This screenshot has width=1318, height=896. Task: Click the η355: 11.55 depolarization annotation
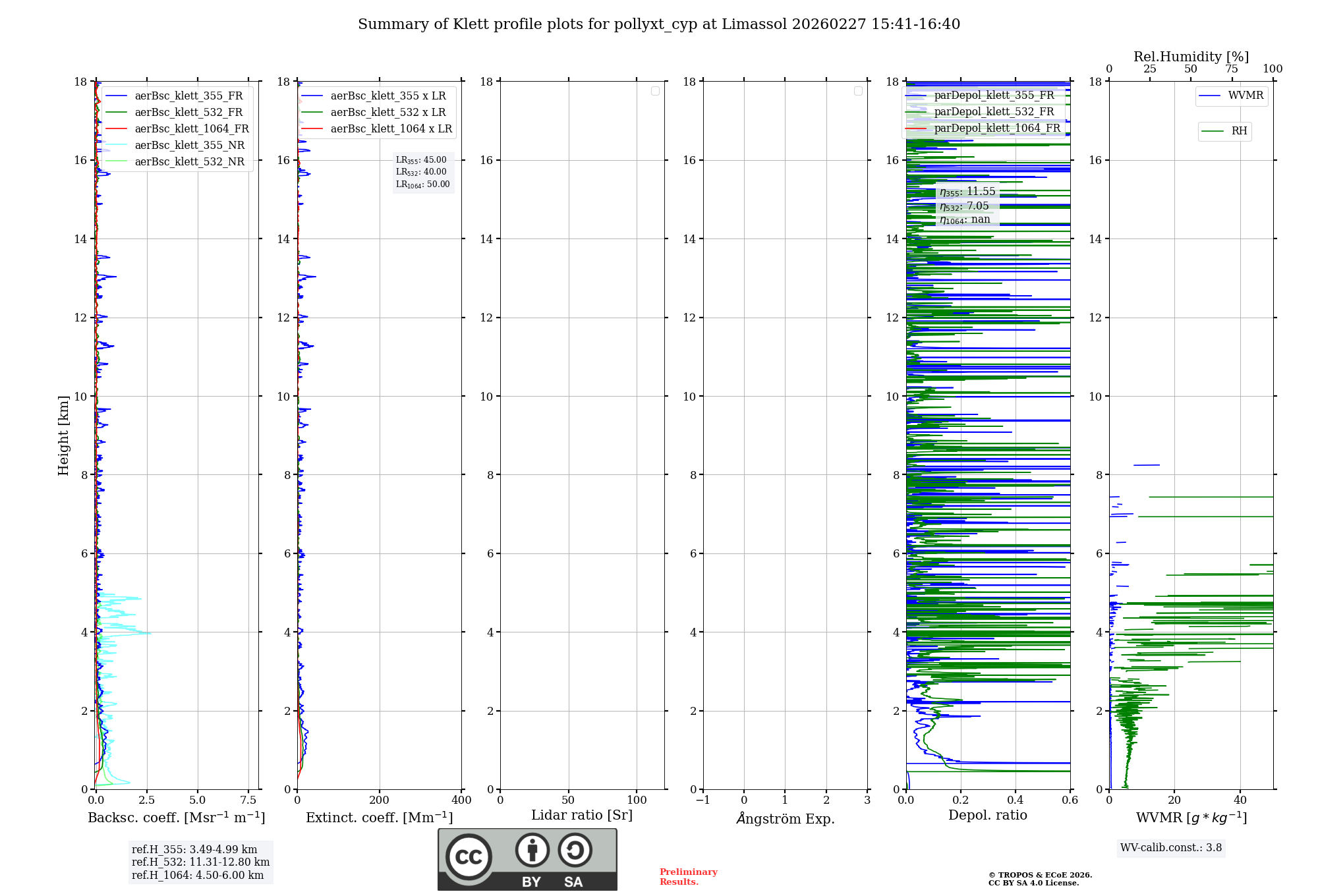click(967, 192)
